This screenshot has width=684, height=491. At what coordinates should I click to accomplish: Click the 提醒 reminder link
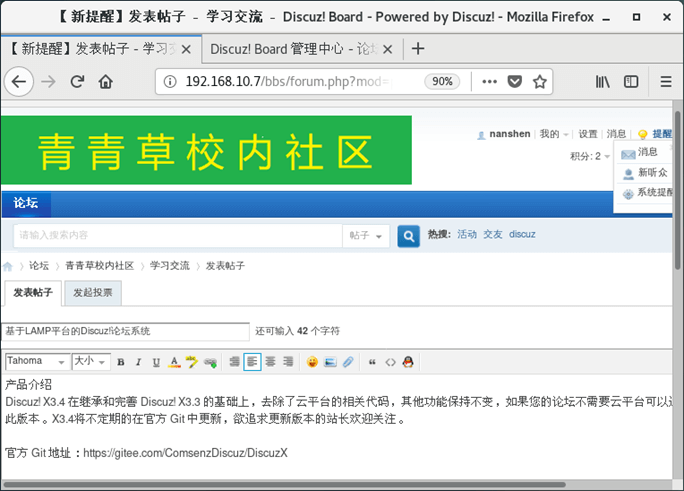coord(661,134)
